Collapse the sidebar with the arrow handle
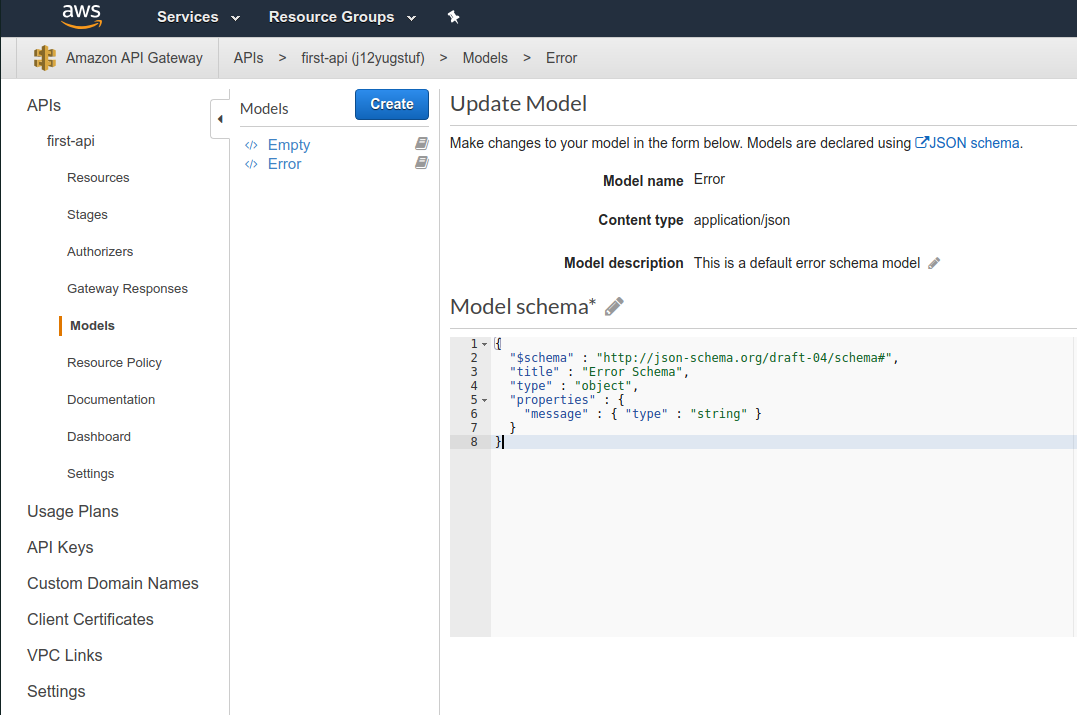Image resolution: width=1077 pixels, height=715 pixels. (220, 119)
